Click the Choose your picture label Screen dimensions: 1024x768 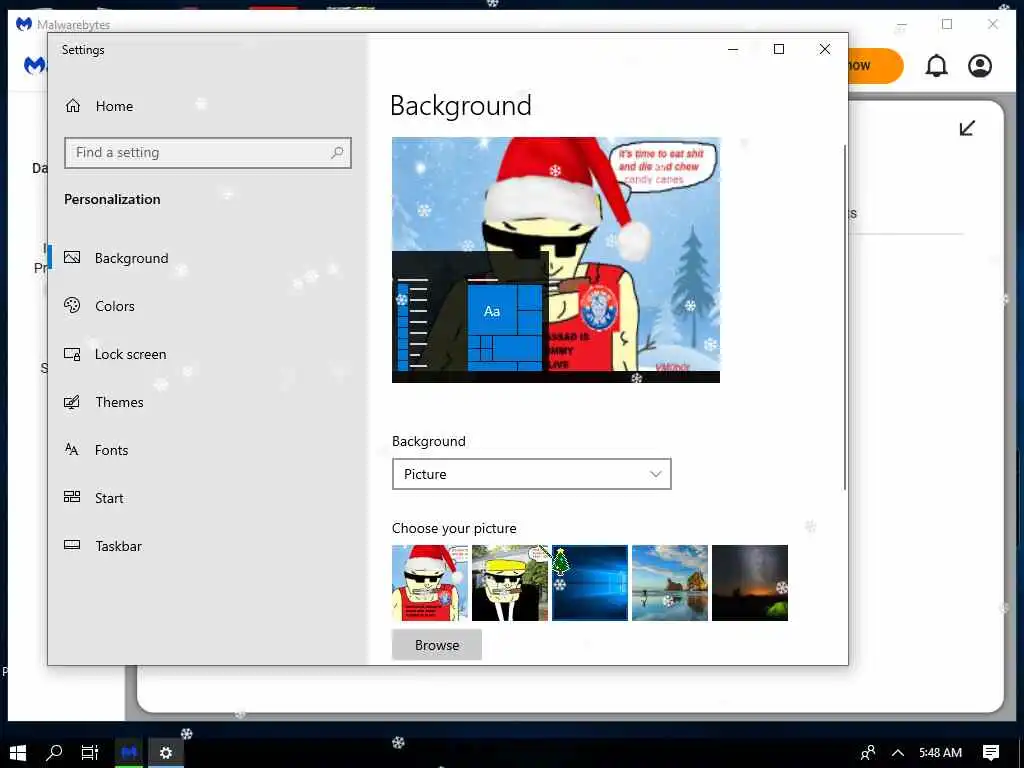click(454, 528)
